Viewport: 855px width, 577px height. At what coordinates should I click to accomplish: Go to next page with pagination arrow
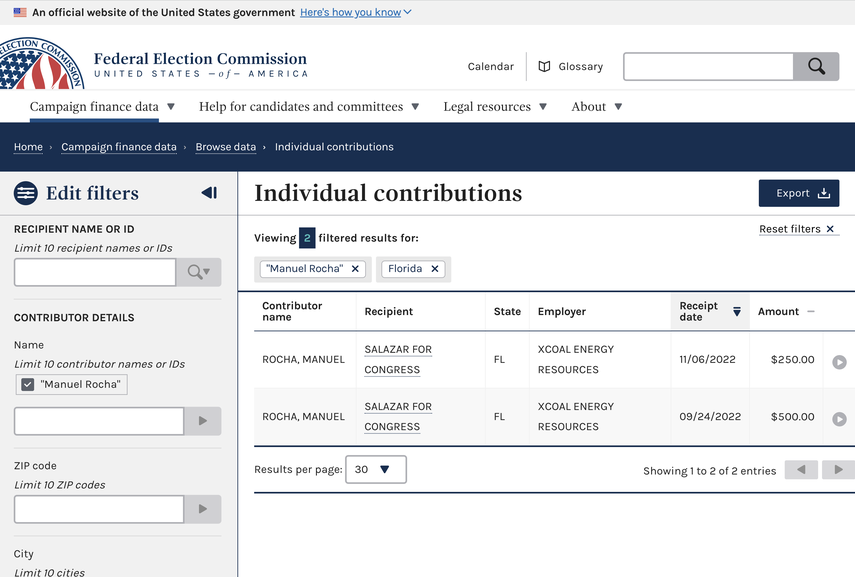click(x=838, y=469)
